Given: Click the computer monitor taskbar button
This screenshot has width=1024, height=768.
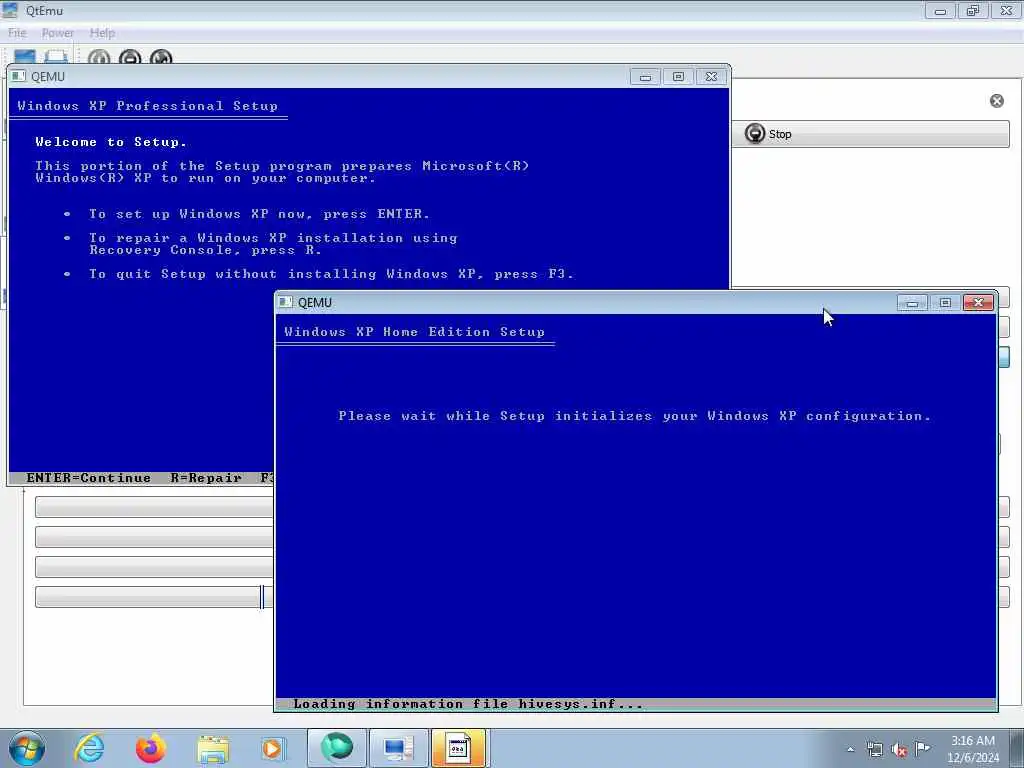Looking at the screenshot, I should click(x=398, y=748).
